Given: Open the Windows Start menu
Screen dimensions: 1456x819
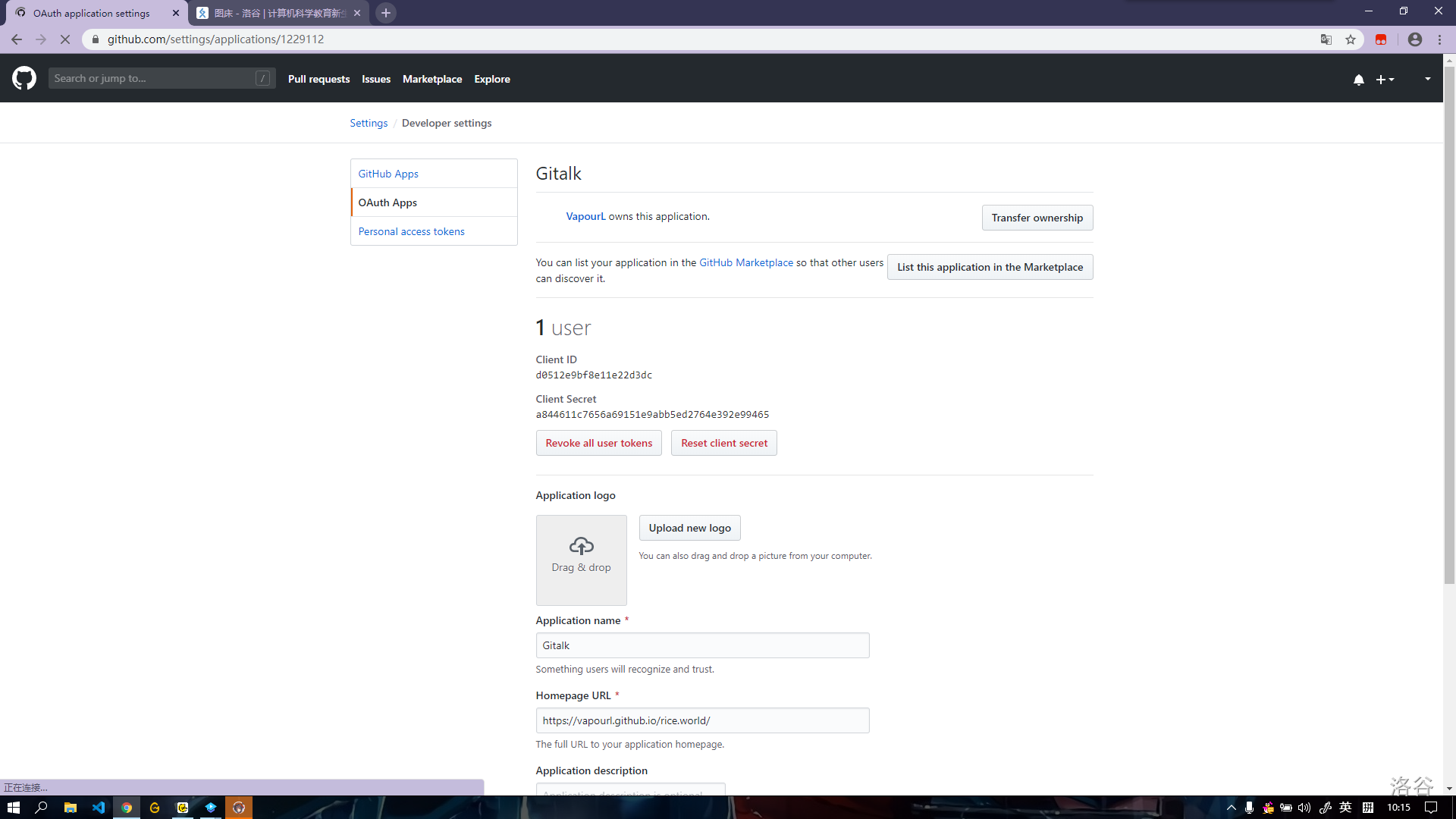Looking at the screenshot, I should click(x=13, y=808).
